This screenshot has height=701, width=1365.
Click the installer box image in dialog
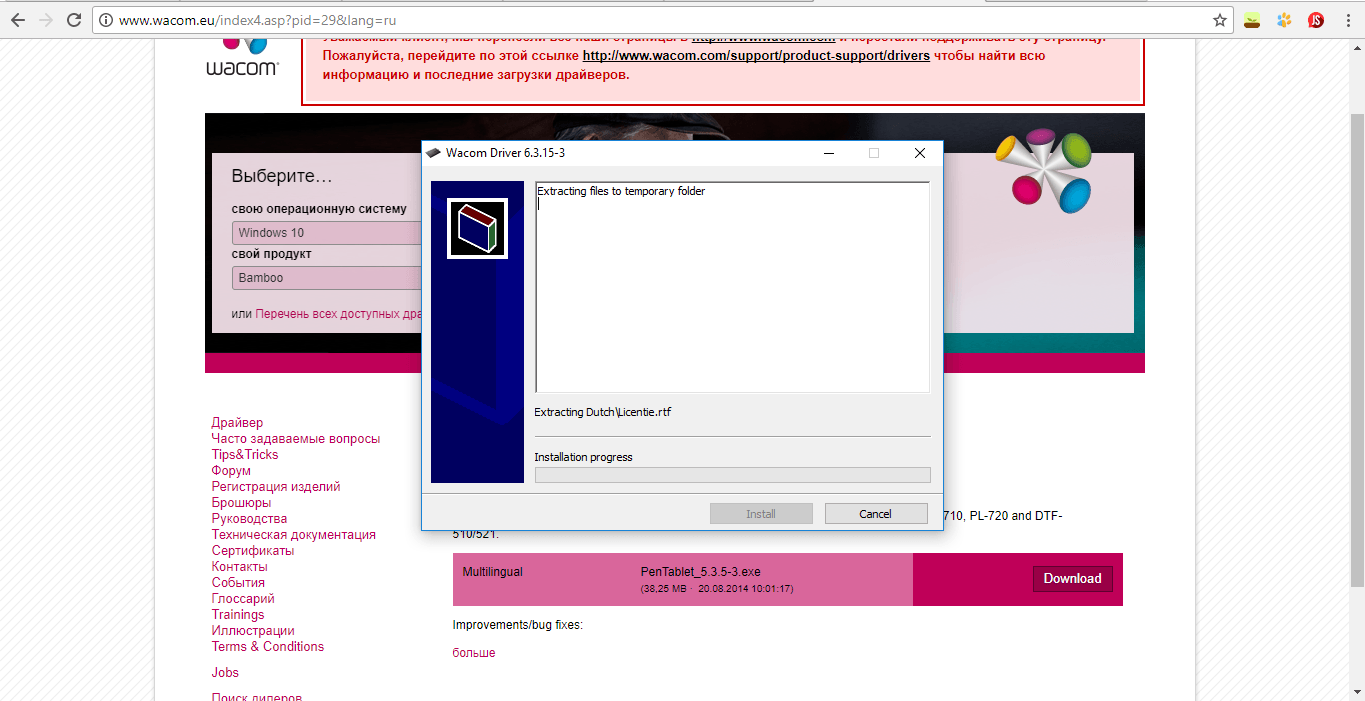[x=477, y=229]
